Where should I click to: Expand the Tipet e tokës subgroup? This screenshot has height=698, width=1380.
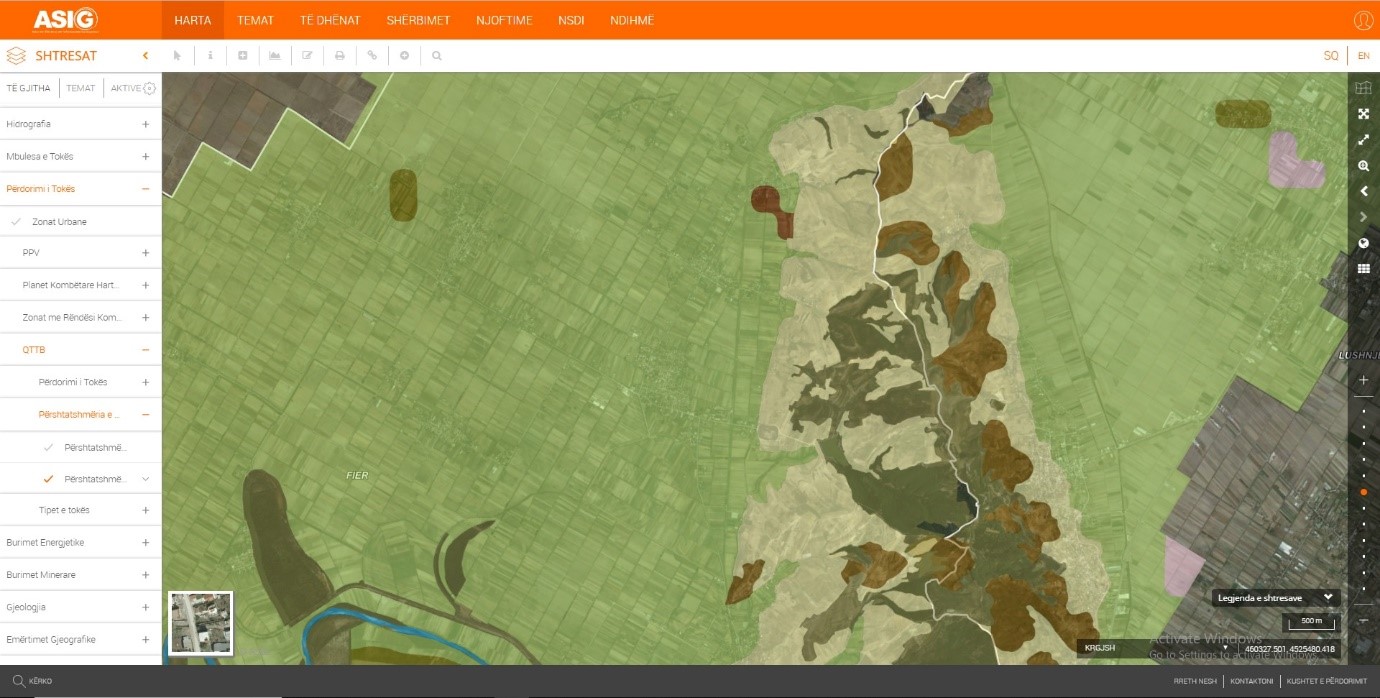coord(145,510)
